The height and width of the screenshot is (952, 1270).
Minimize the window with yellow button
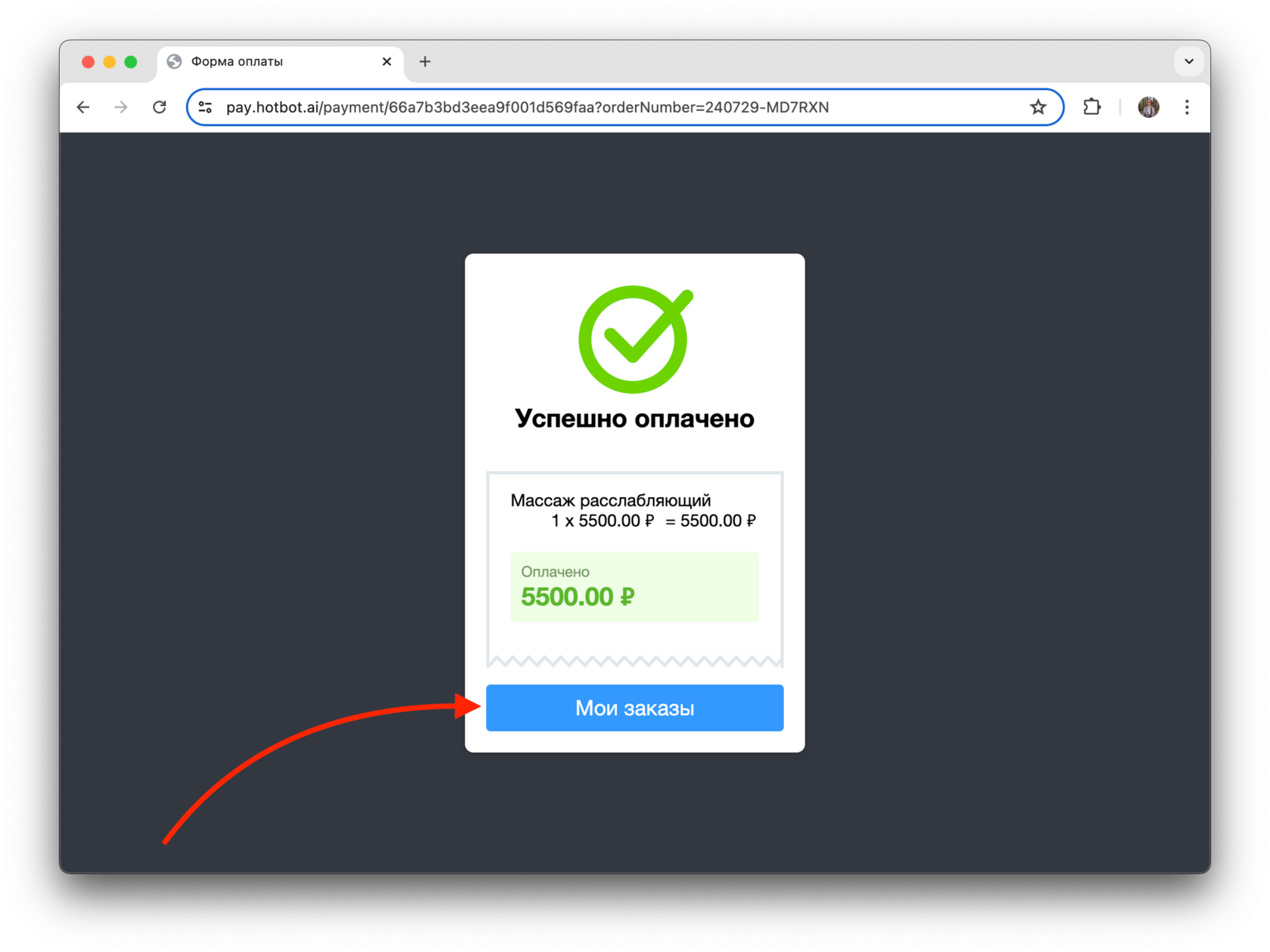[x=110, y=62]
